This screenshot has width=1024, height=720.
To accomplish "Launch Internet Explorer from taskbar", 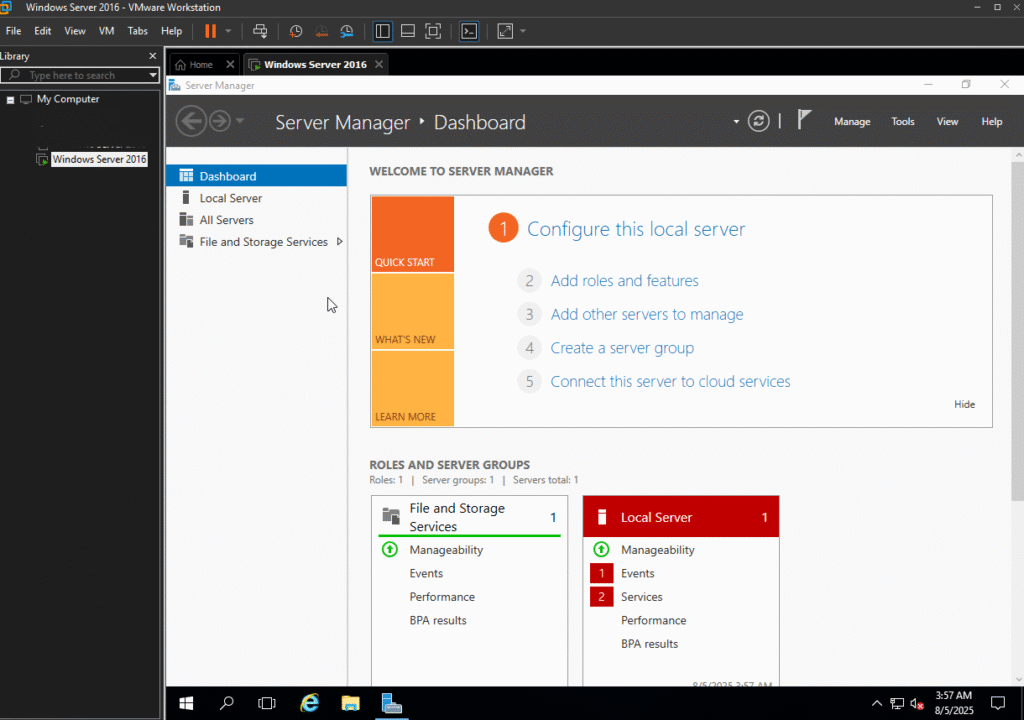I will tap(309, 703).
